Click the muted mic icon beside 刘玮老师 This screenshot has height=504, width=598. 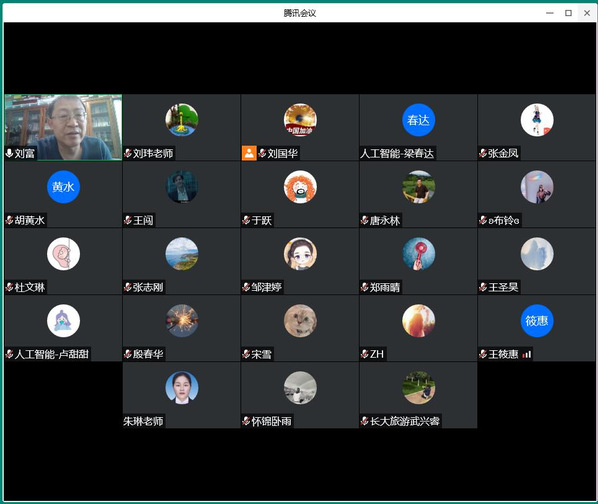128,154
